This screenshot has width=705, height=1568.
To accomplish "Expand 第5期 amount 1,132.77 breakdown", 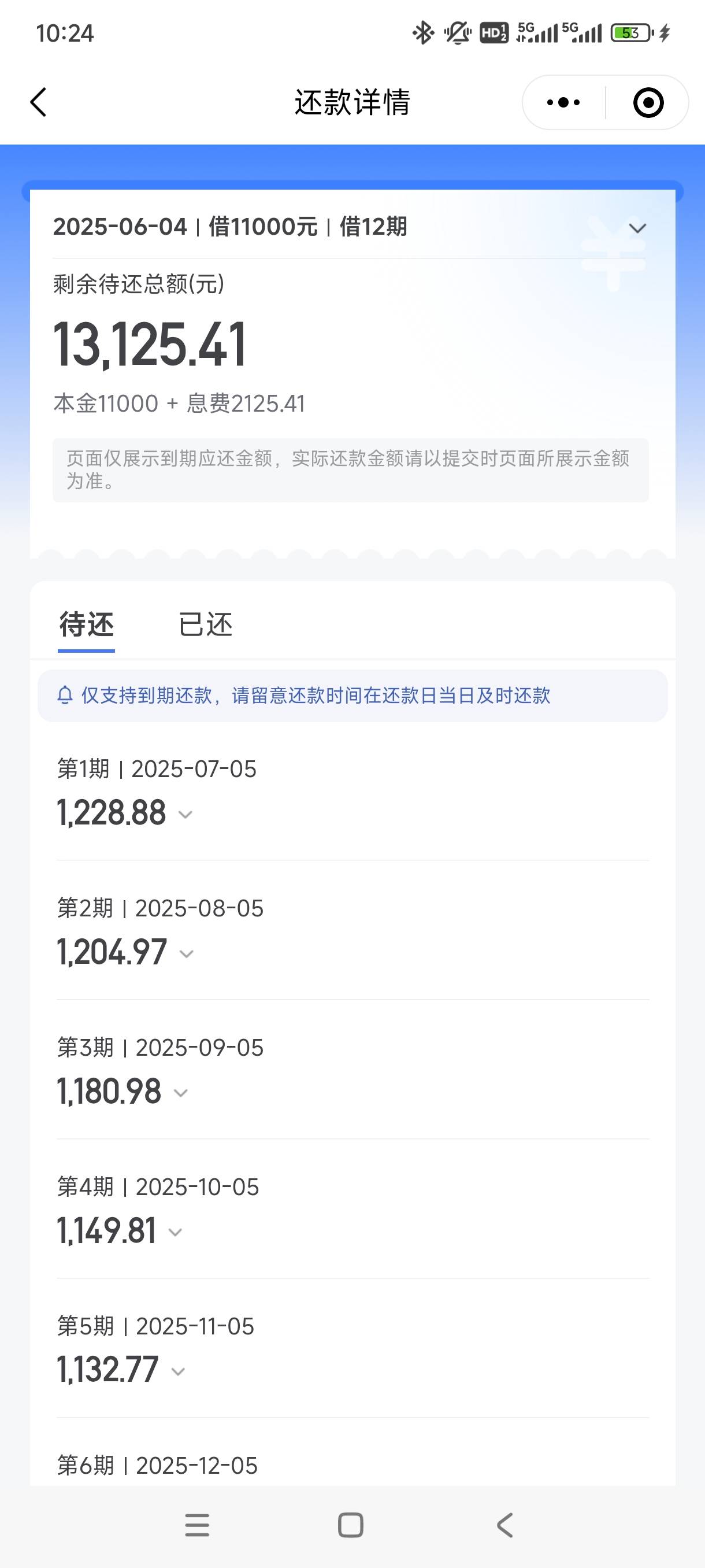I will pyautogui.click(x=178, y=1372).
